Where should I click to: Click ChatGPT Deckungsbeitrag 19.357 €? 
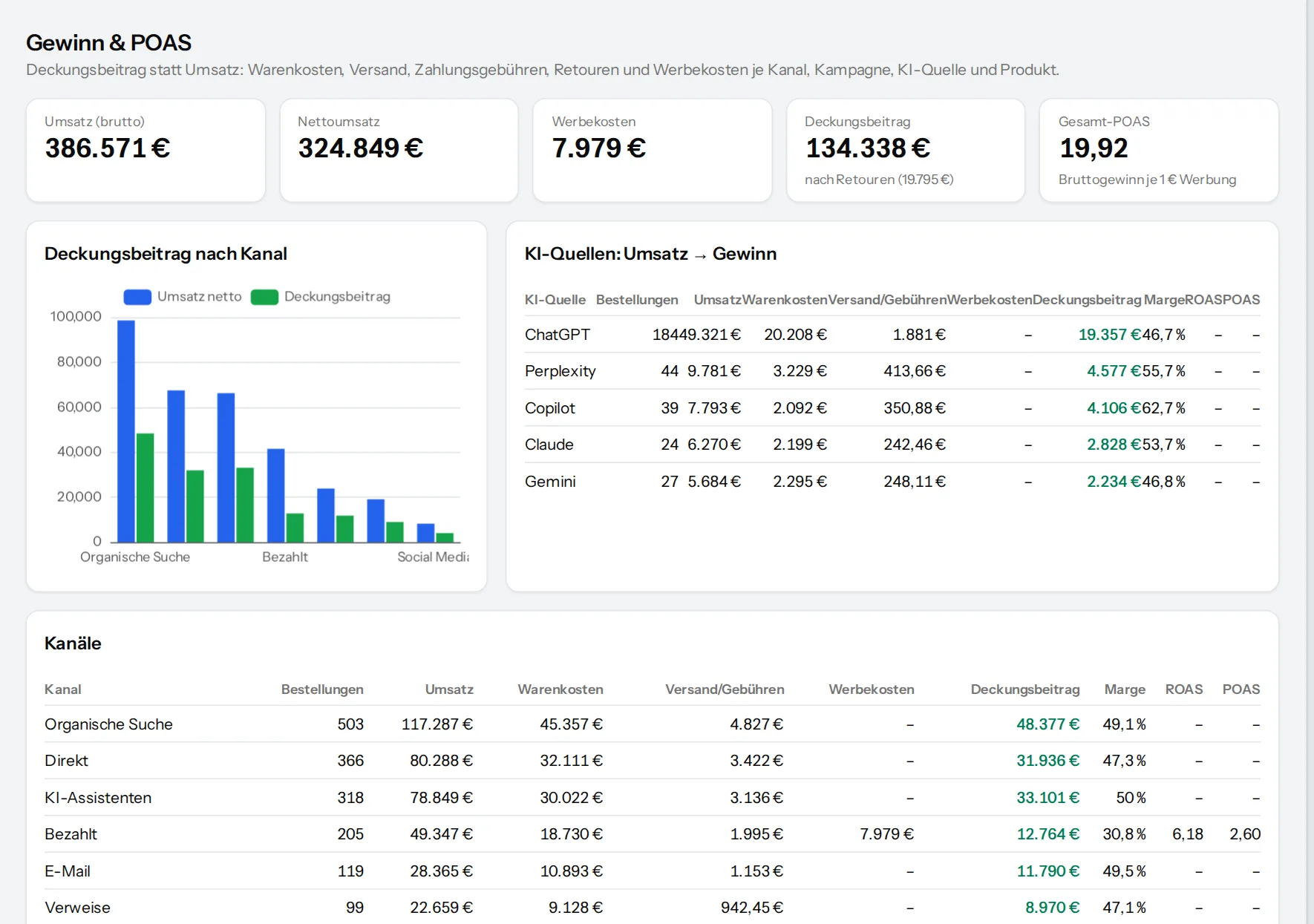point(1109,335)
